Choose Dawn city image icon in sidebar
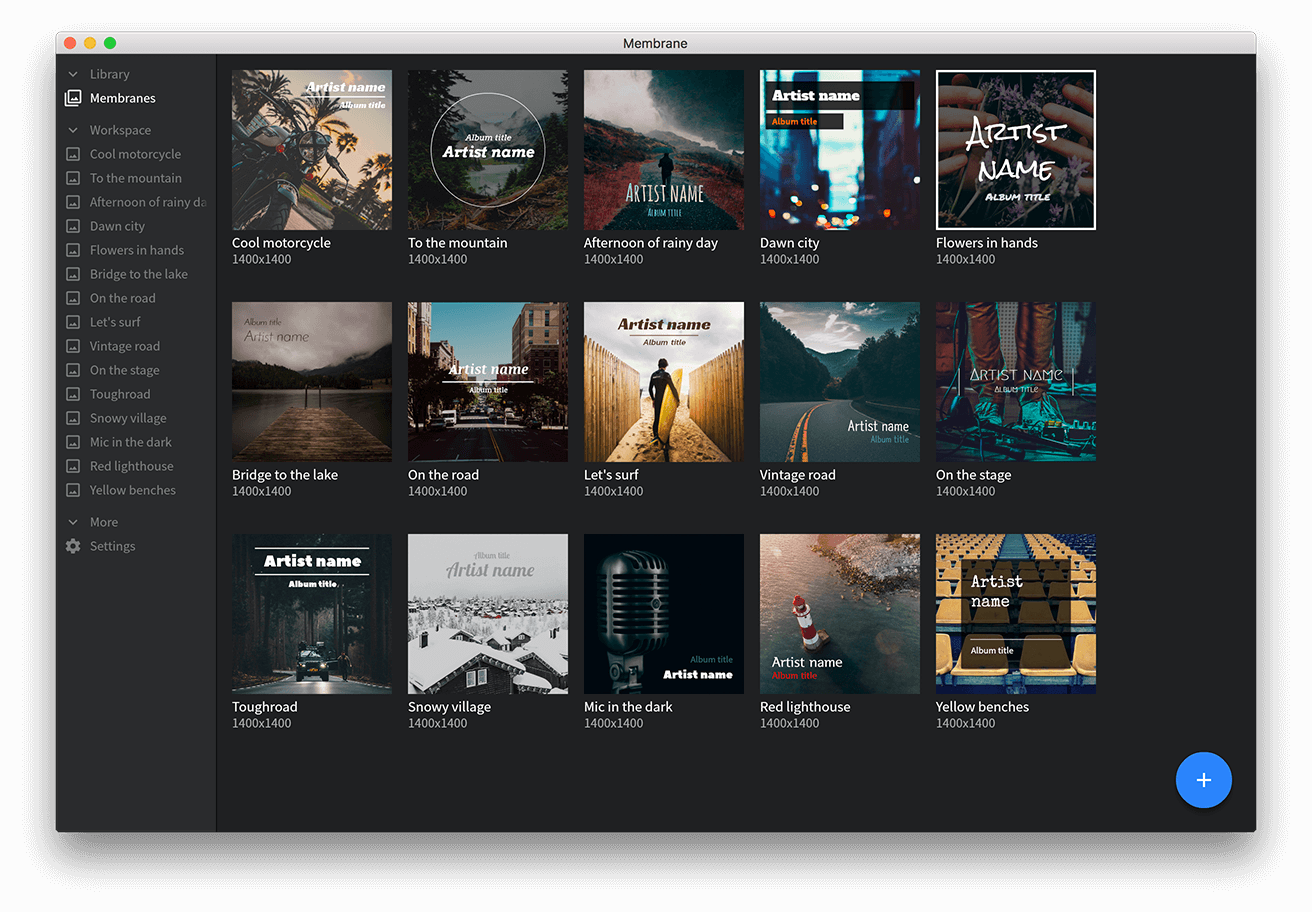1312x912 pixels. pos(73,226)
